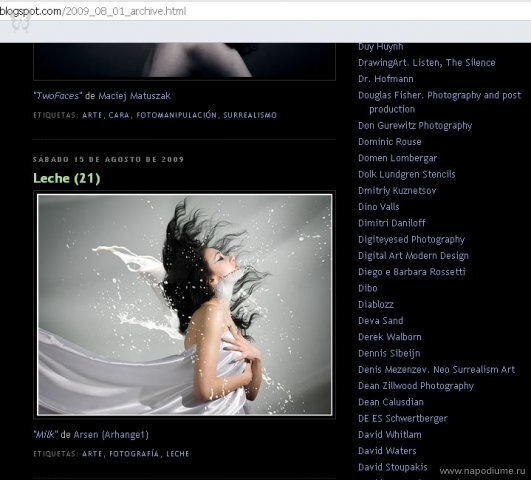Image resolution: width=531 pixels, height=480 pixels.
Task: Open Dino Valls sidebar link
Action: (379, 207)
